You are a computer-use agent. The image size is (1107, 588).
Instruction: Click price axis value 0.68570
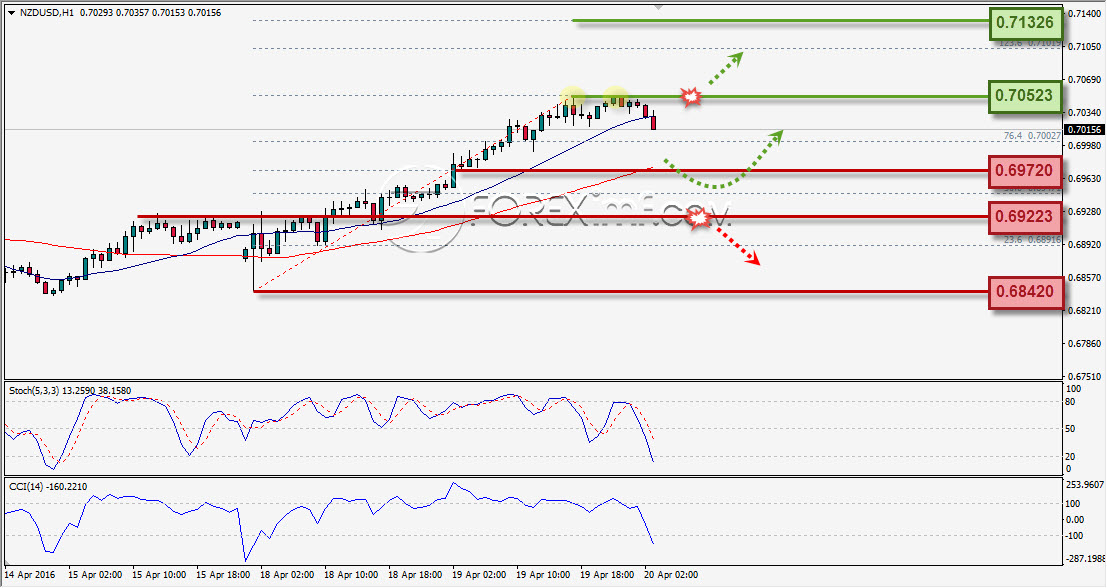point(1085,278)
